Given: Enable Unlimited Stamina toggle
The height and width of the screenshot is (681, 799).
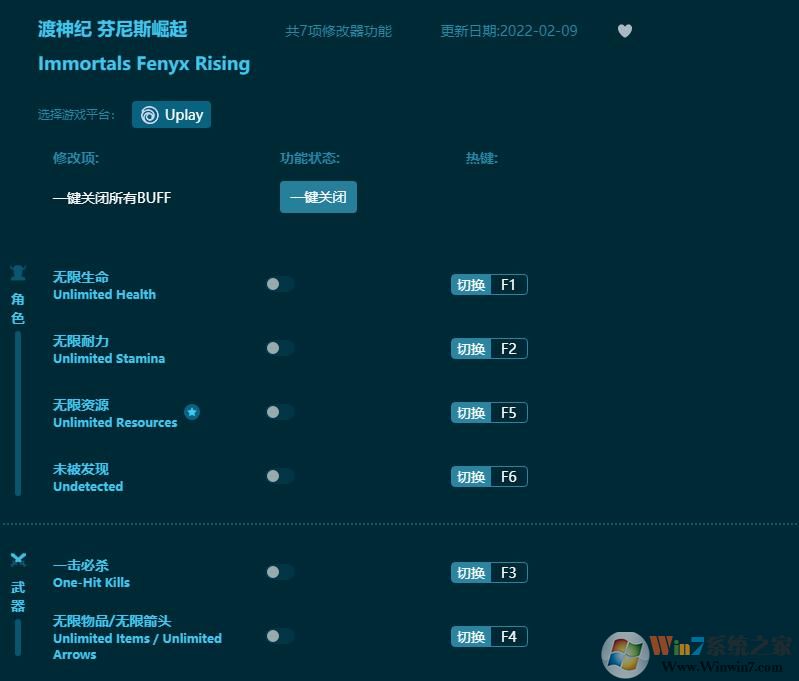Looking at the screenshot, I should pos(279,348).
